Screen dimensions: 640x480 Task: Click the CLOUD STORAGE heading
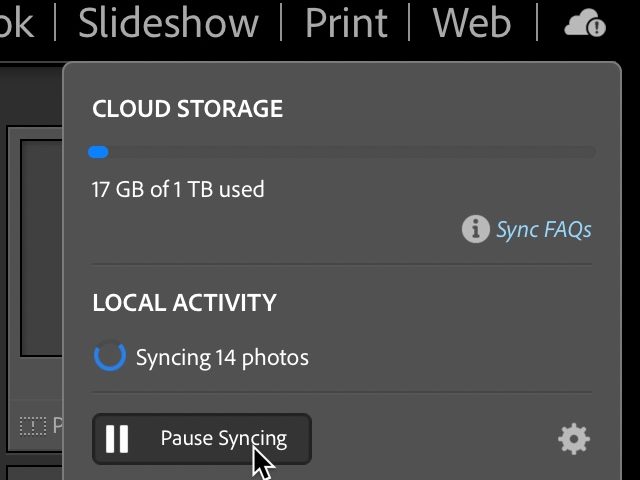[188, 109]
